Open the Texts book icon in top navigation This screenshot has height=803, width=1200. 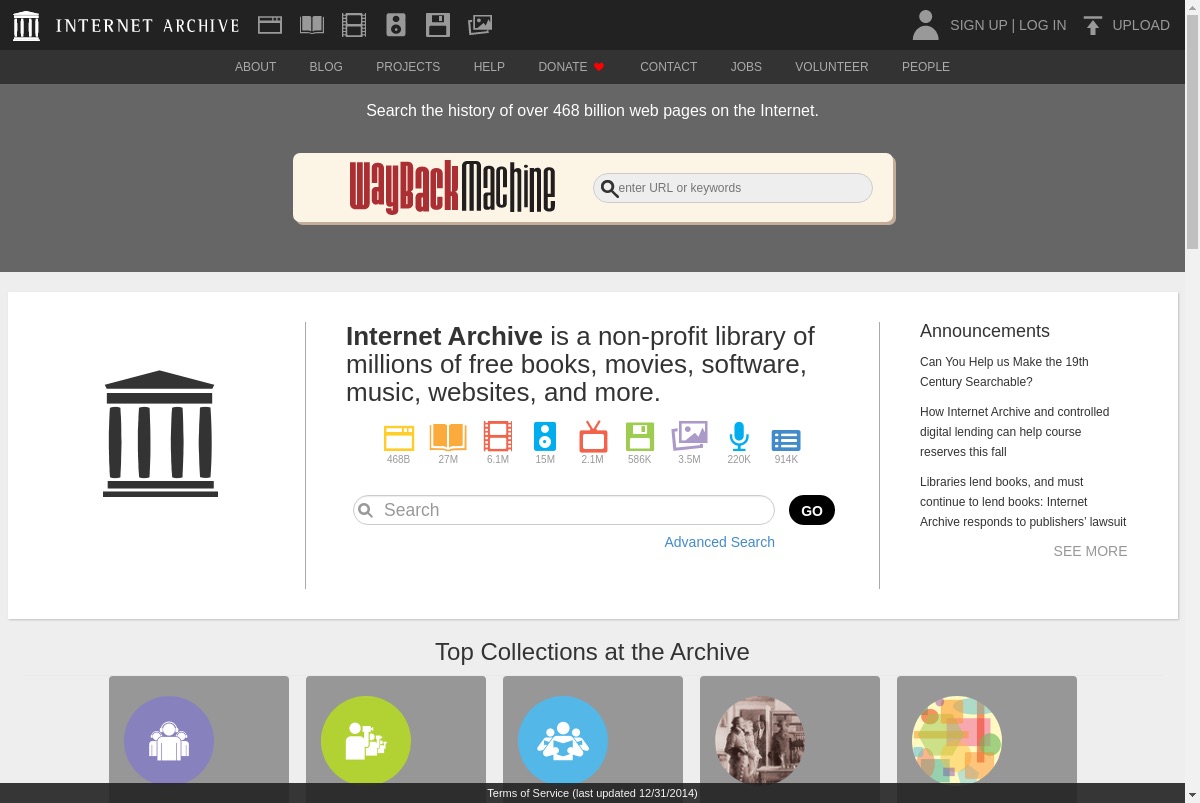click(x=312, y=25)
